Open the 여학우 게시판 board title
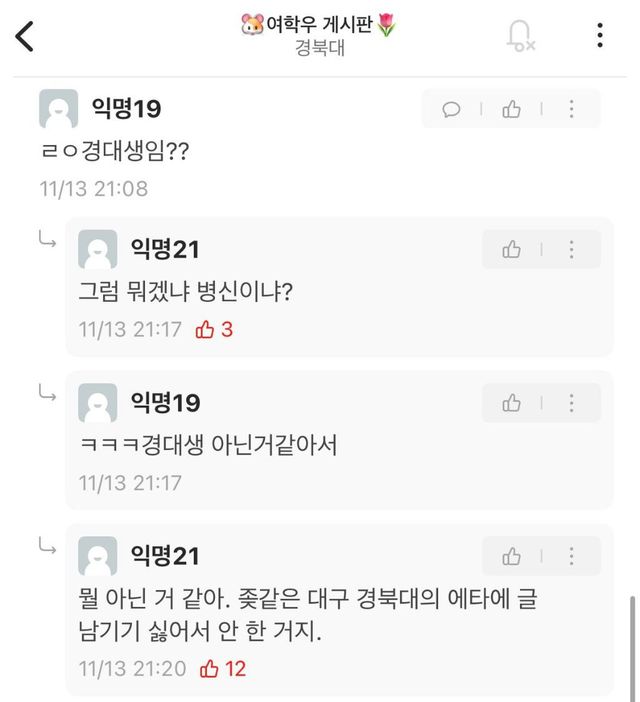 pyautogui.click(x=319, y=26)
